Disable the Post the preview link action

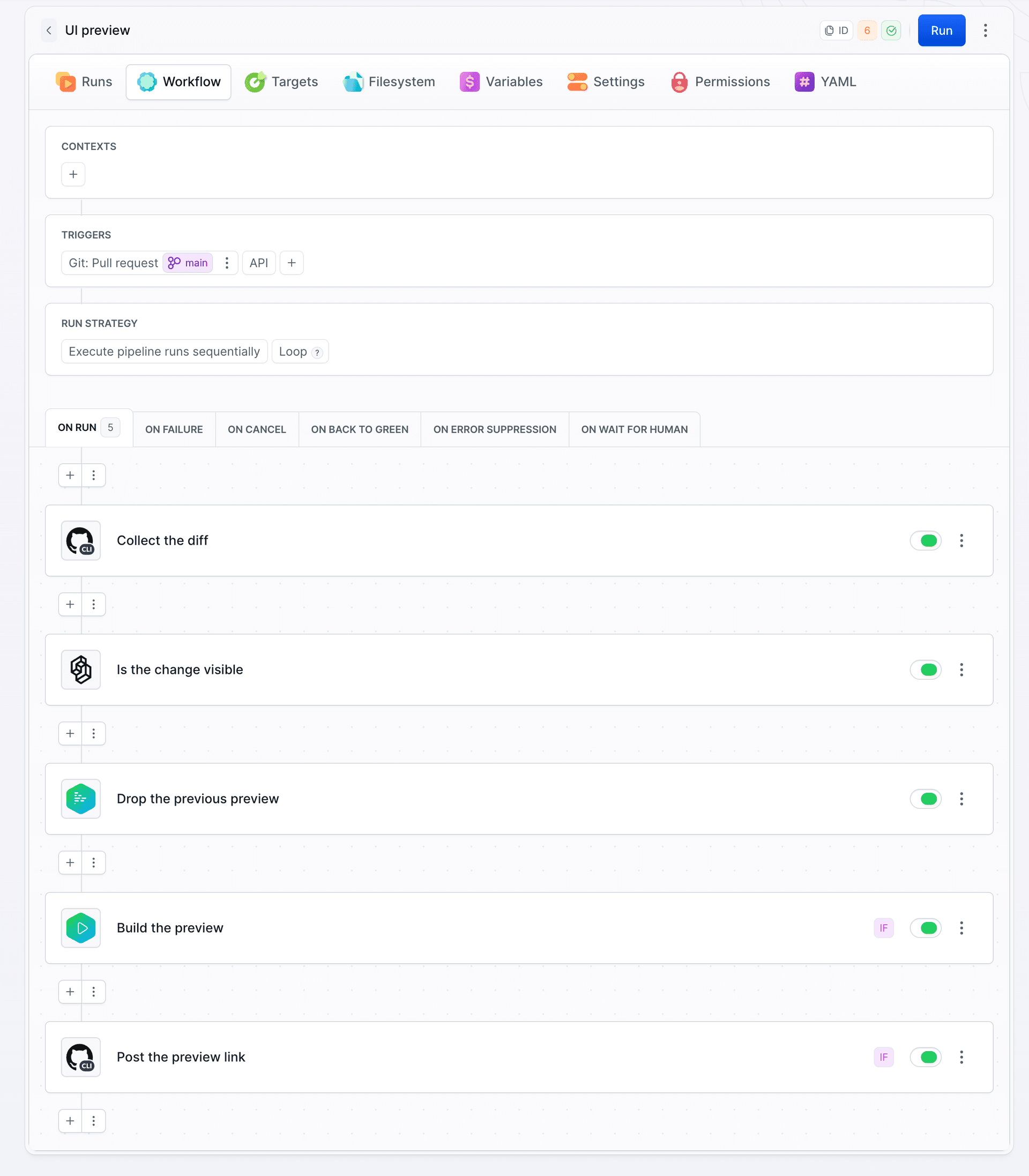(x=926, y=1057)
